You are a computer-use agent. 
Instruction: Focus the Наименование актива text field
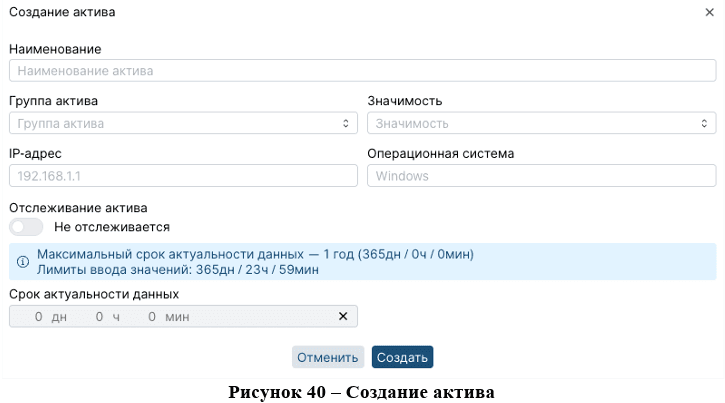pos(362,71)
